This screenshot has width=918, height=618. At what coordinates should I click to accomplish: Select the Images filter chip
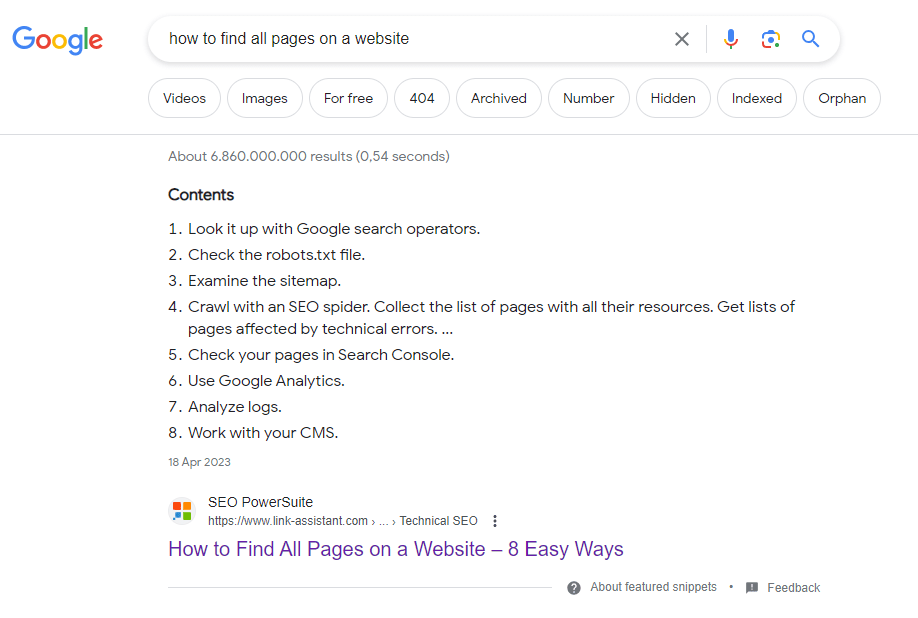tap(265, 98)
